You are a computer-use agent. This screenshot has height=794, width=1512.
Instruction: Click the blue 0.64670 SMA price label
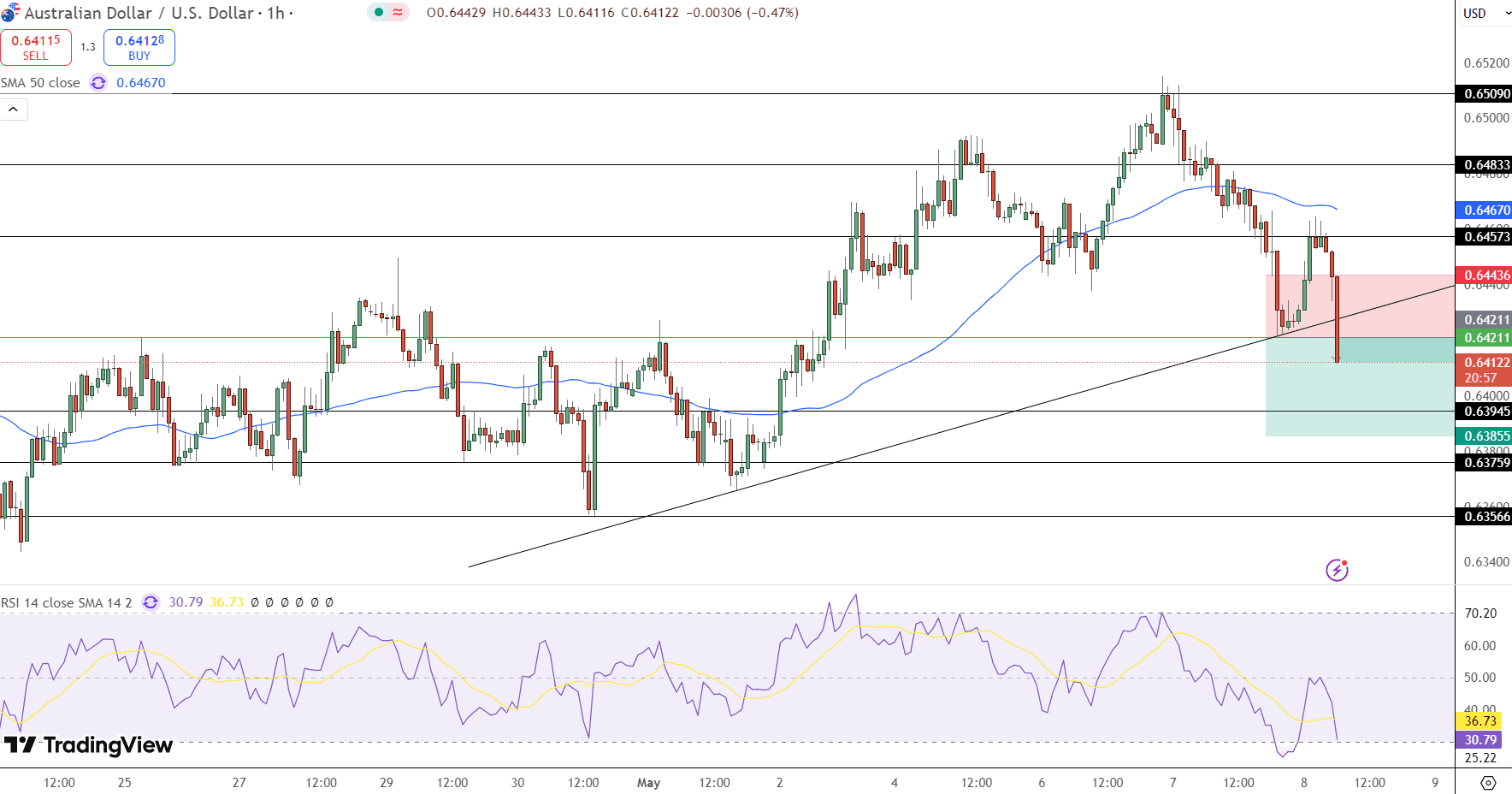pyautogui.click(x=1484, y=210)
